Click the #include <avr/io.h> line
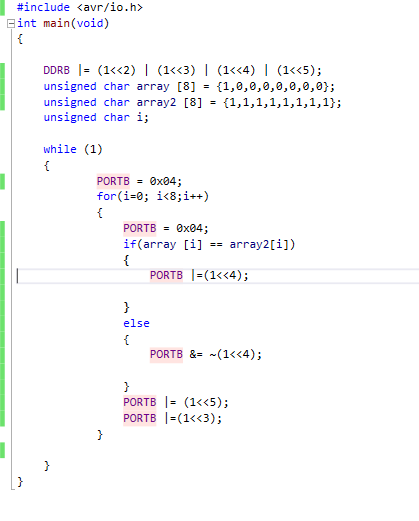 click(80, 7)
